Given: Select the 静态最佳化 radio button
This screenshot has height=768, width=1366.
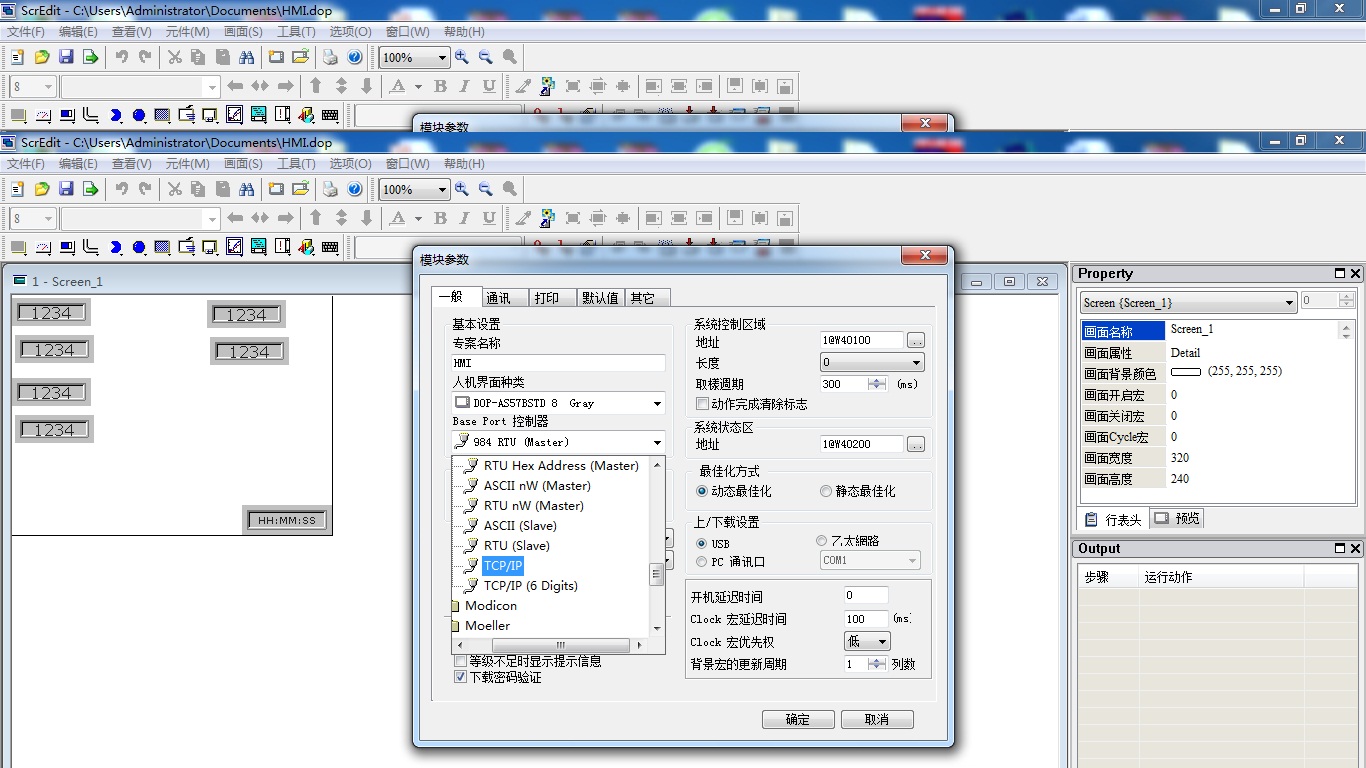Looking at the screenshot, I should [826, 491].
